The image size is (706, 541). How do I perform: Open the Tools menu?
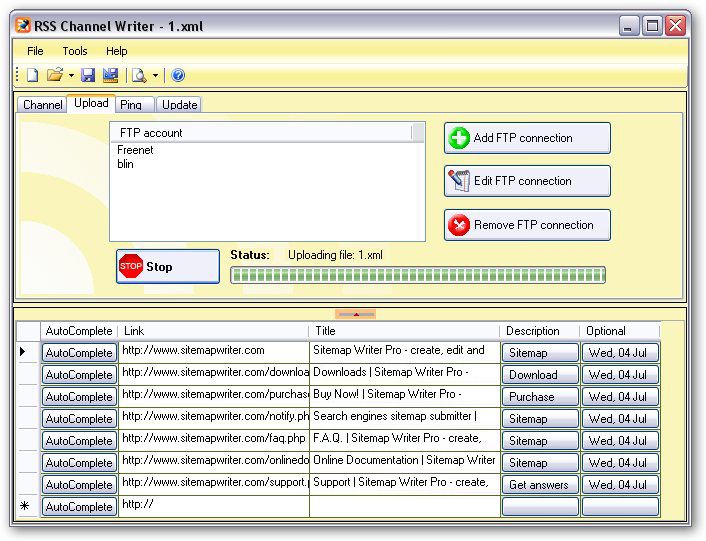coord(75,51)
